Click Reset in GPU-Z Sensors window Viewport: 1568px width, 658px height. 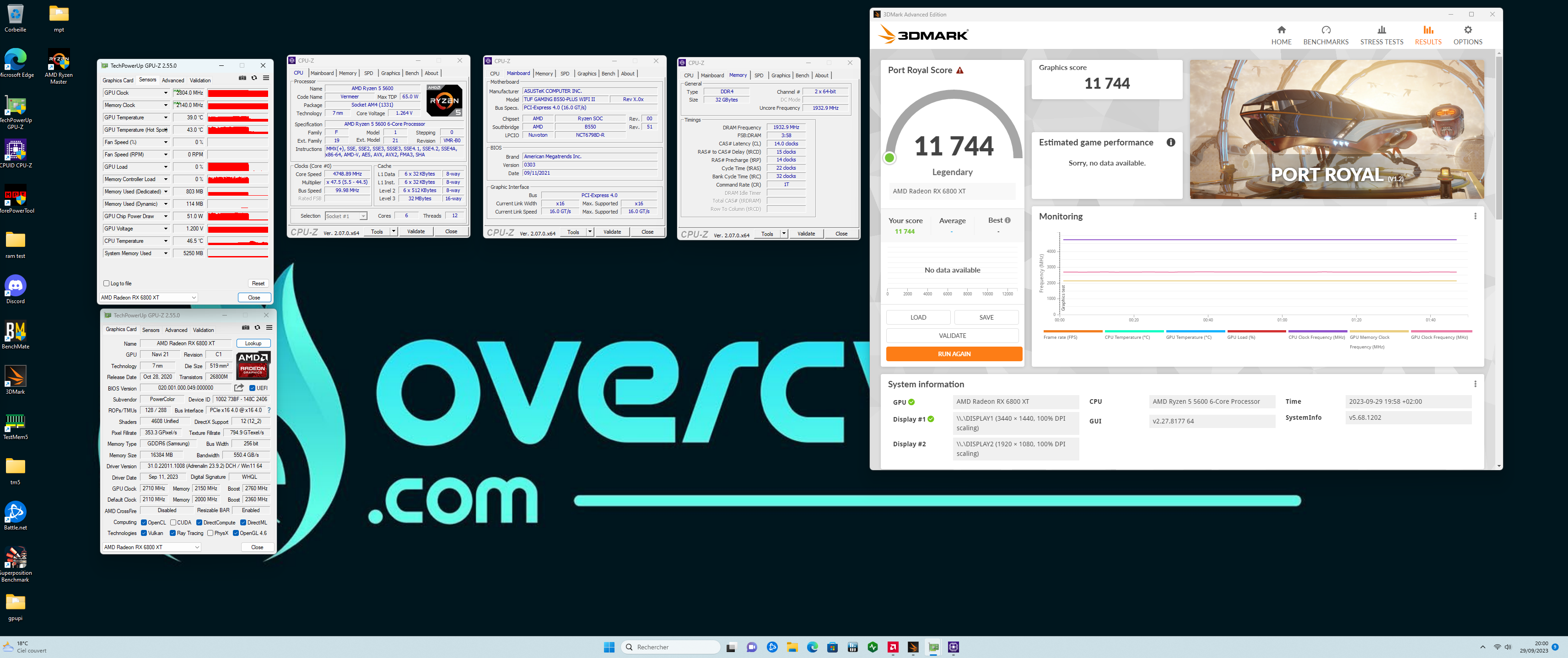(258, 284)
